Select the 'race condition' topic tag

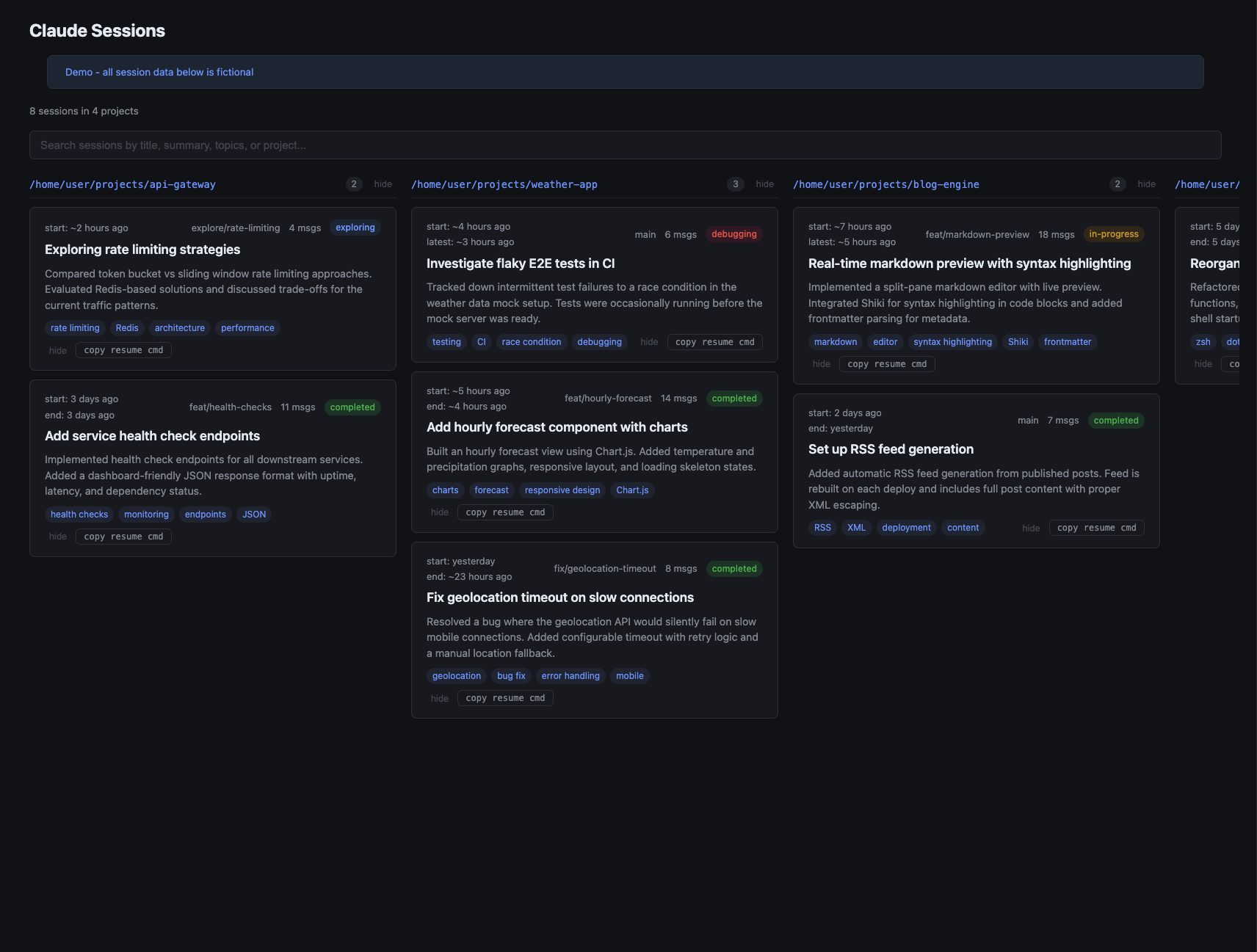(x=532, y=342)
